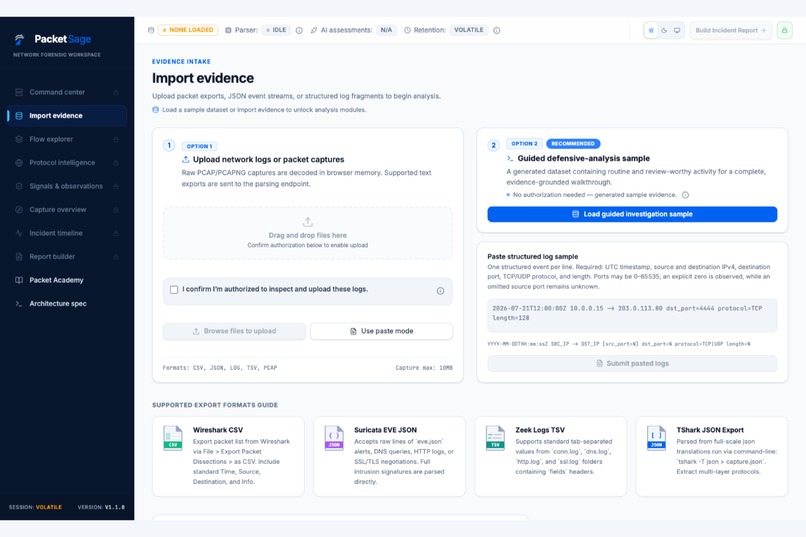Click the Flow explorer lock icon
The width and height of the screenshot is (806, 537).
(x=116, y=139)
